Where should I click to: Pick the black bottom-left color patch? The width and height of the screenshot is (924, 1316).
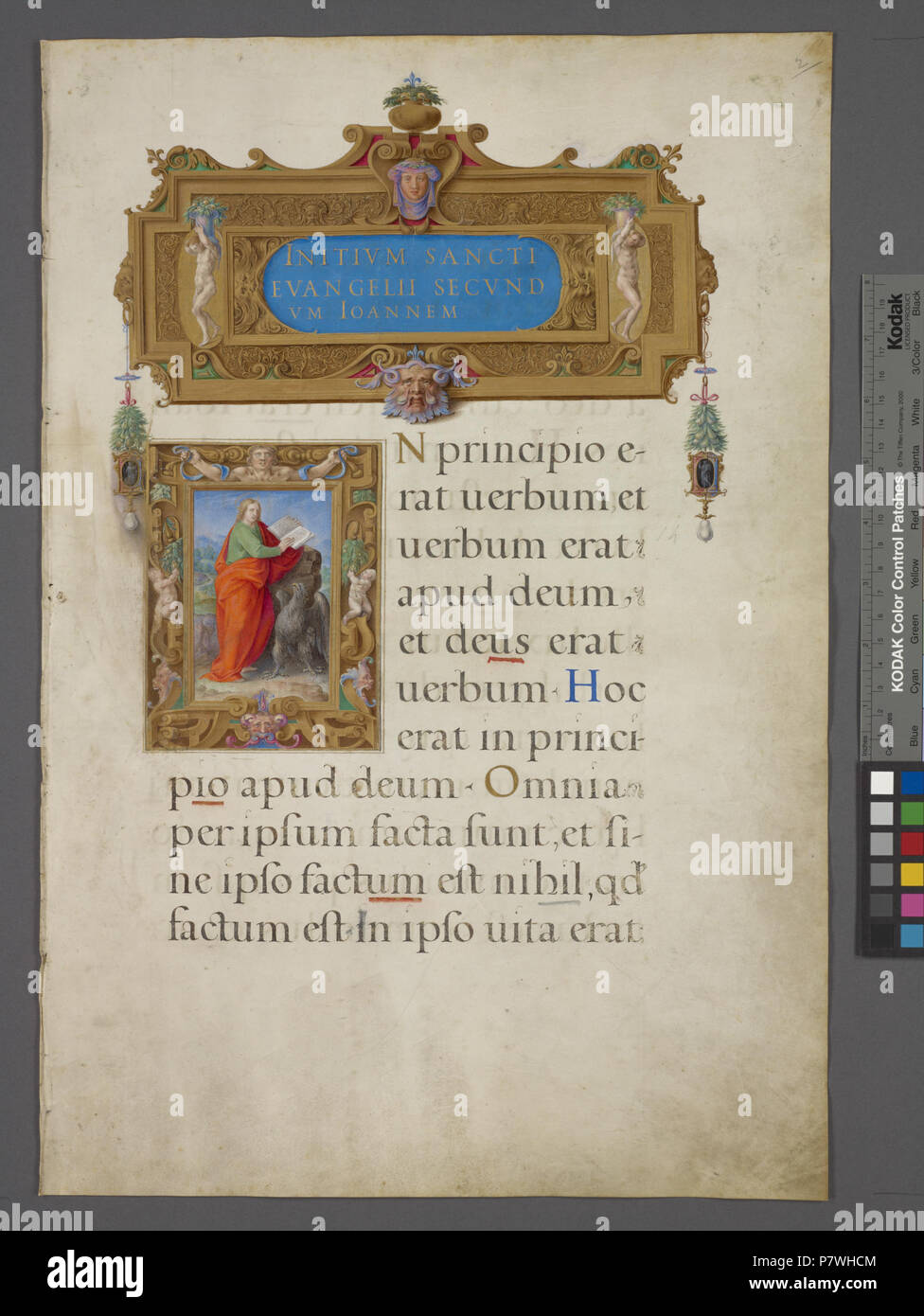(x=881, y=935)
